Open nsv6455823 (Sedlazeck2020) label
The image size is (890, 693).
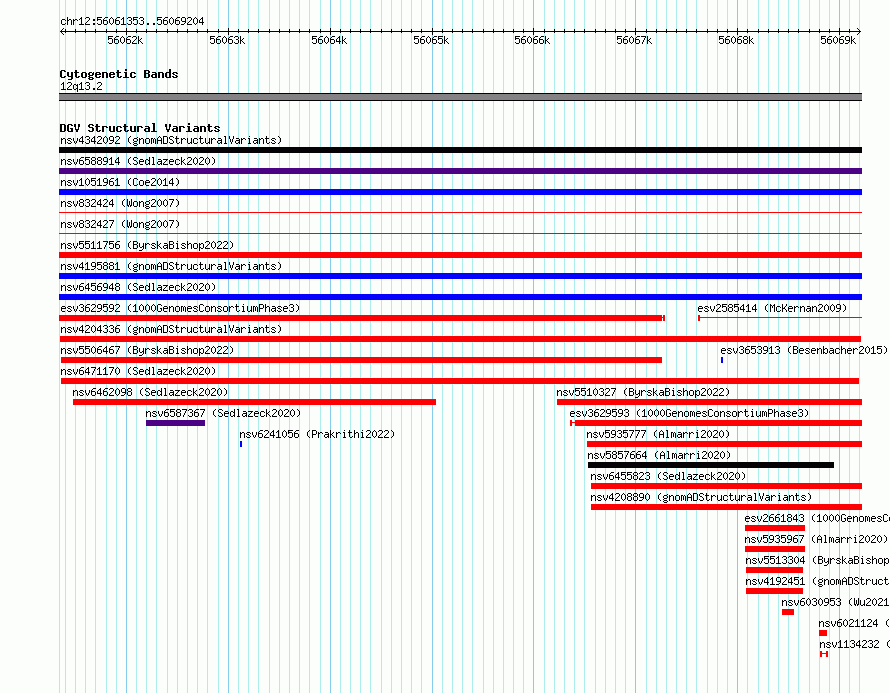click(x=668, y=476)
